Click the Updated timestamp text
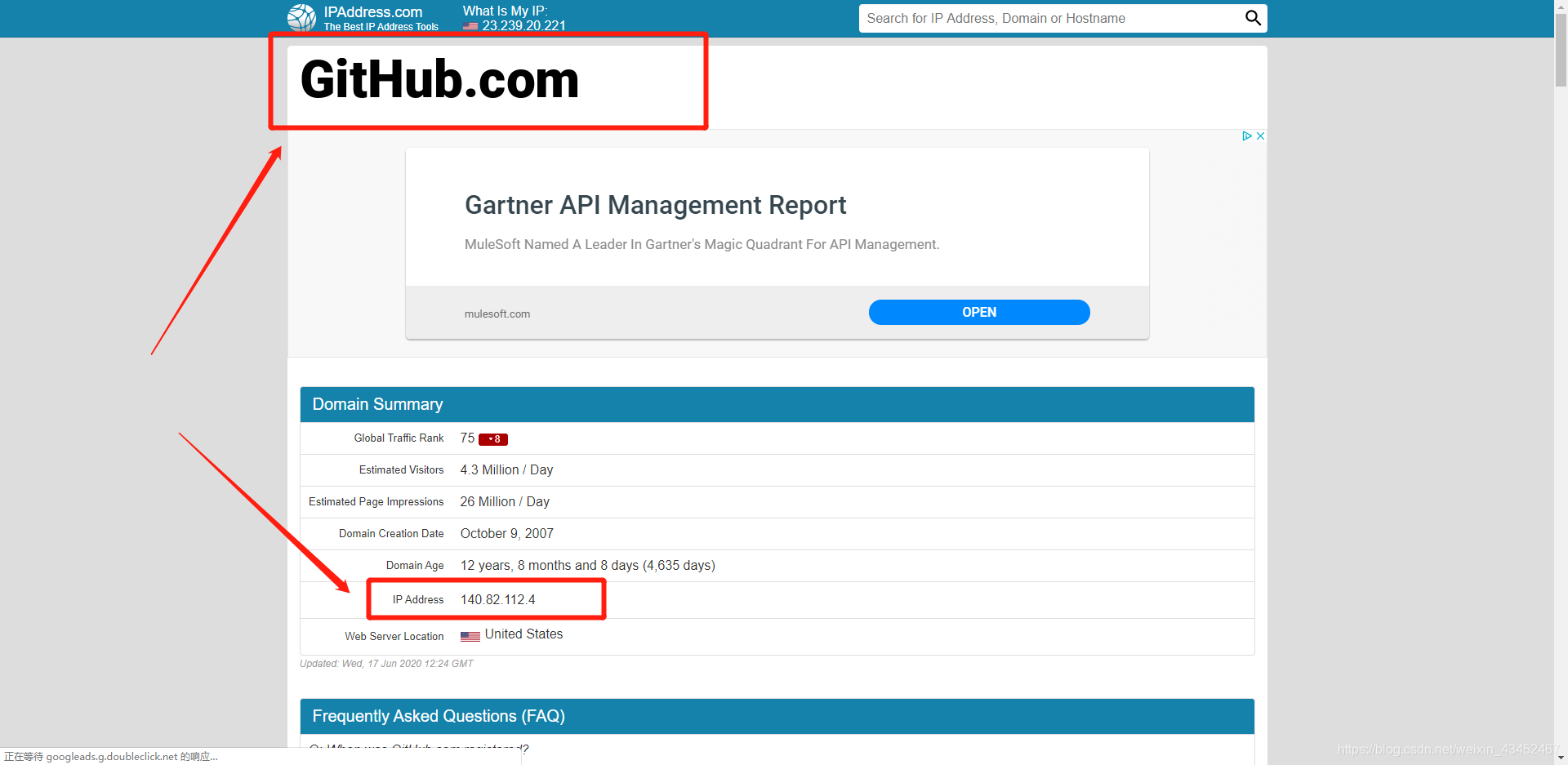The image size is (1568, 765). 386,664
